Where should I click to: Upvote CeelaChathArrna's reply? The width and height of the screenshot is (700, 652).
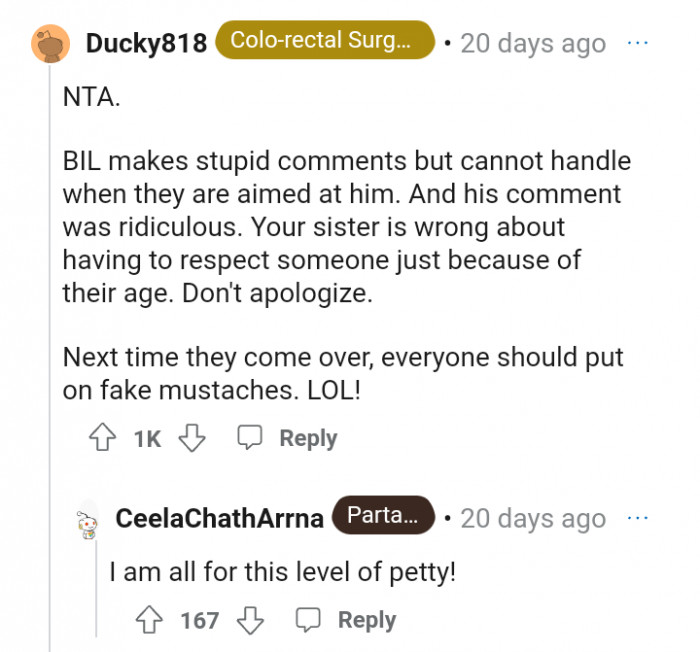coord(152,620)
